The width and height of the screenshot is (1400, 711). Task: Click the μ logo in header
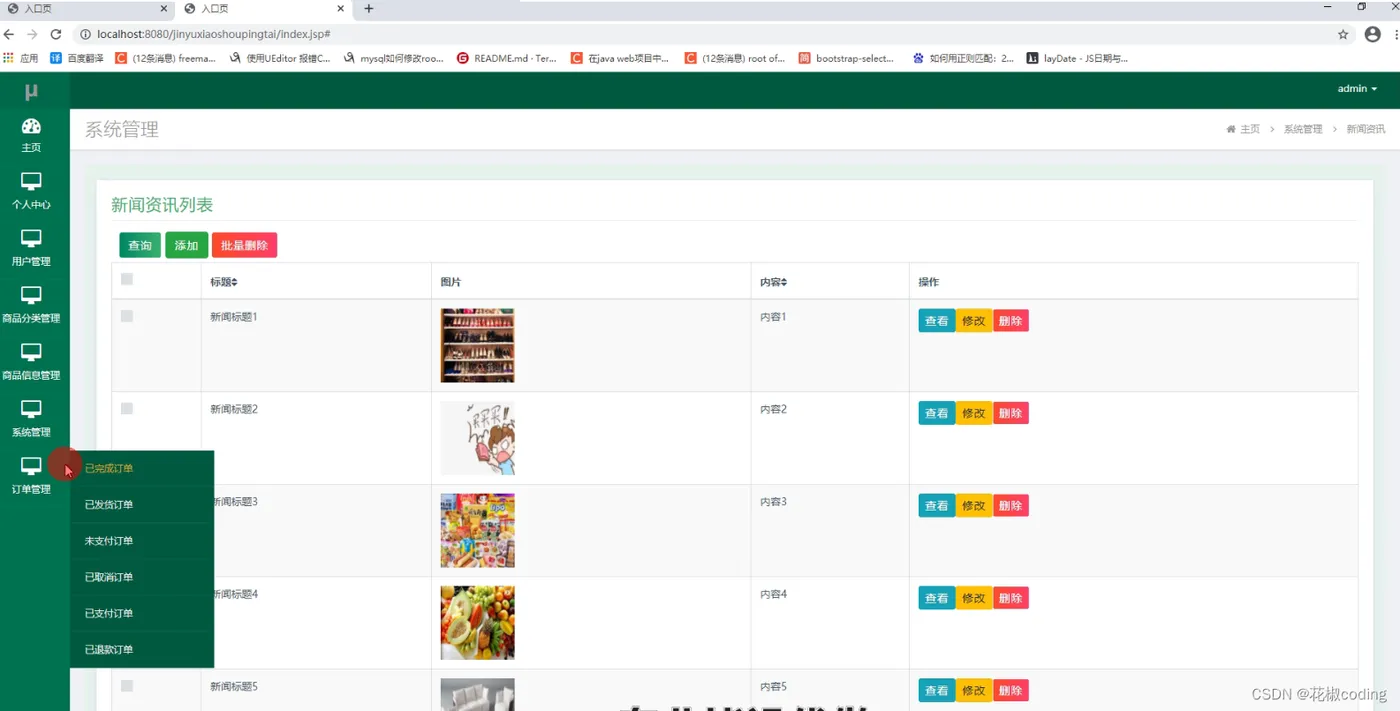tap(31, 91)
